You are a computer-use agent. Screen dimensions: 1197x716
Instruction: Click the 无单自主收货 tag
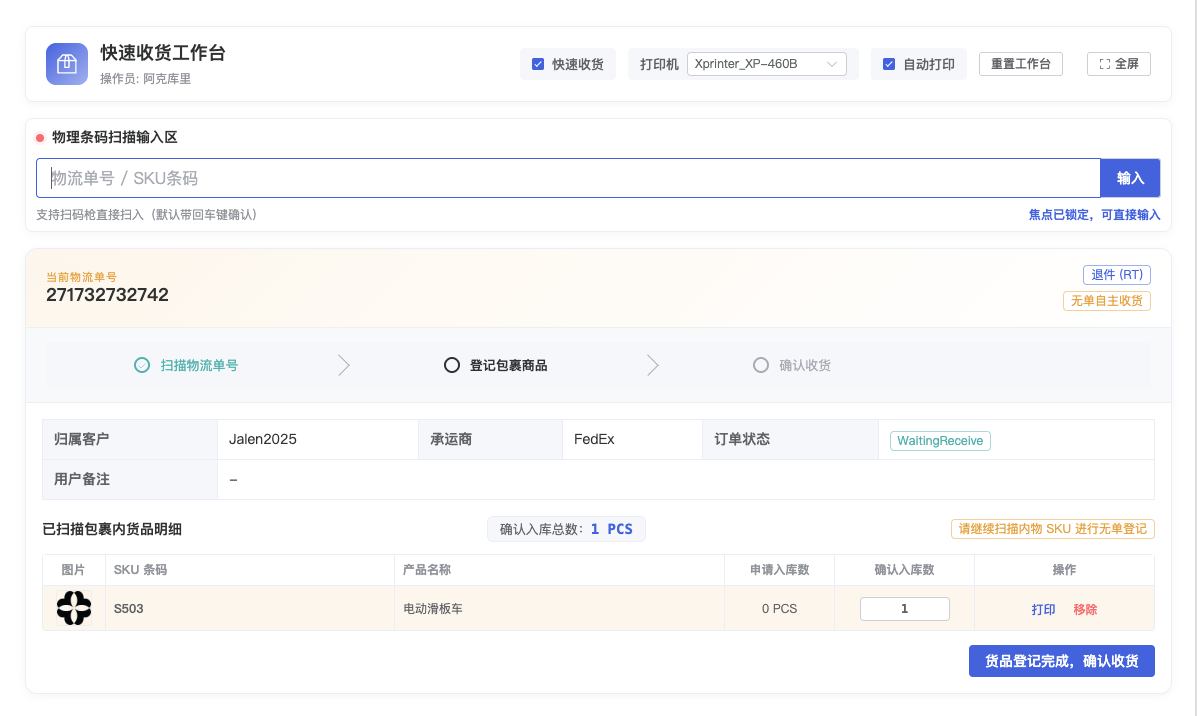[1106, 301]
